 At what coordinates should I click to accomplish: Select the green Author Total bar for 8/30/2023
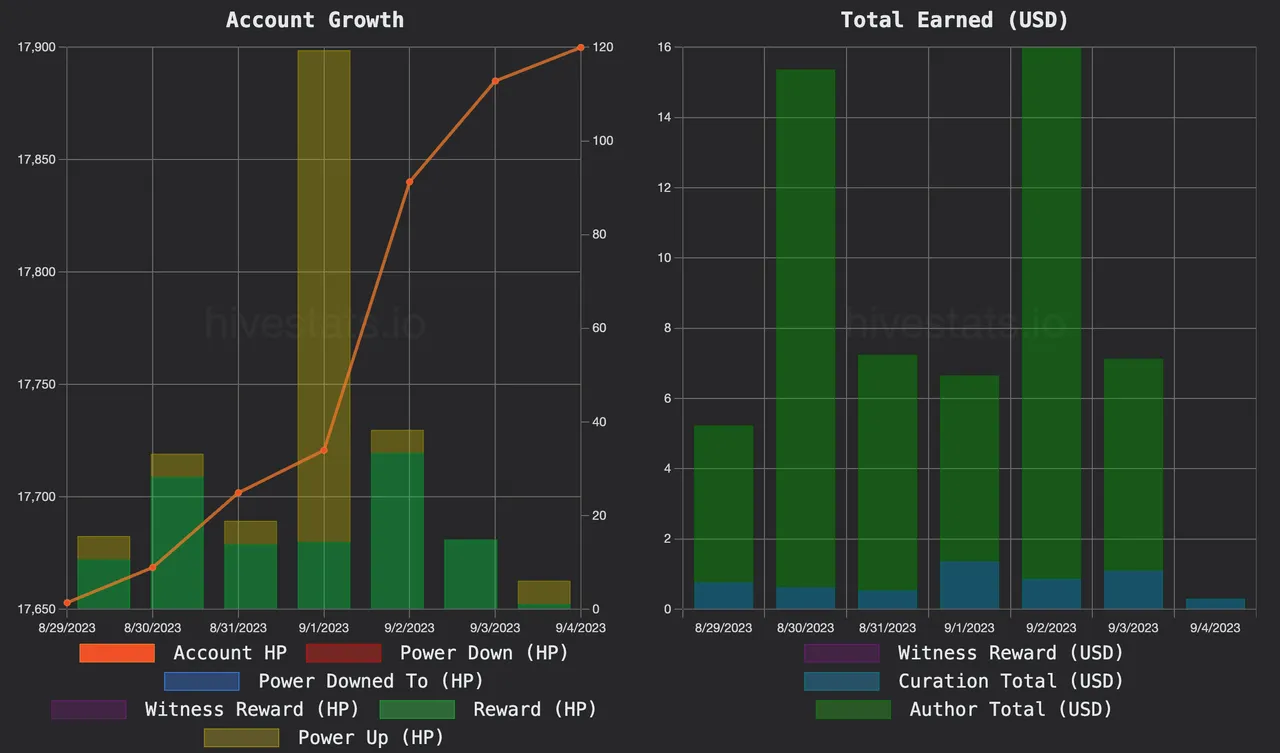805,330
